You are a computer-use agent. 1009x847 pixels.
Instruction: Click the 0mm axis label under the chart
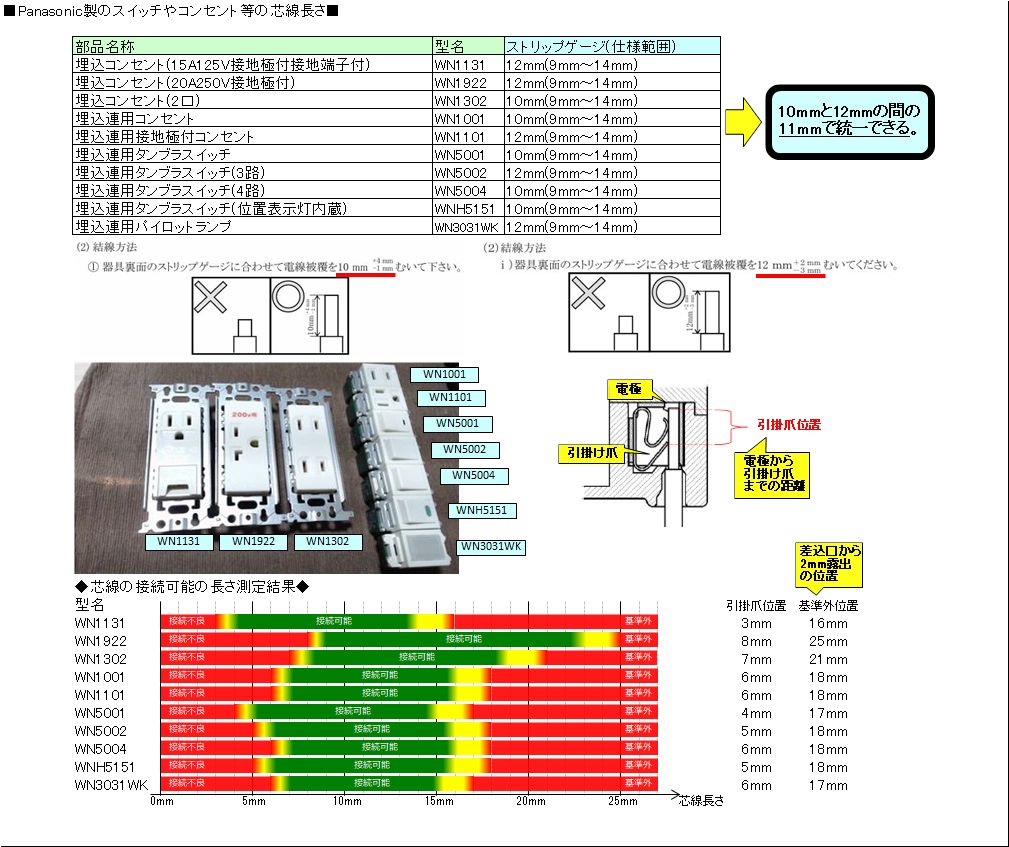click(162, 801)
